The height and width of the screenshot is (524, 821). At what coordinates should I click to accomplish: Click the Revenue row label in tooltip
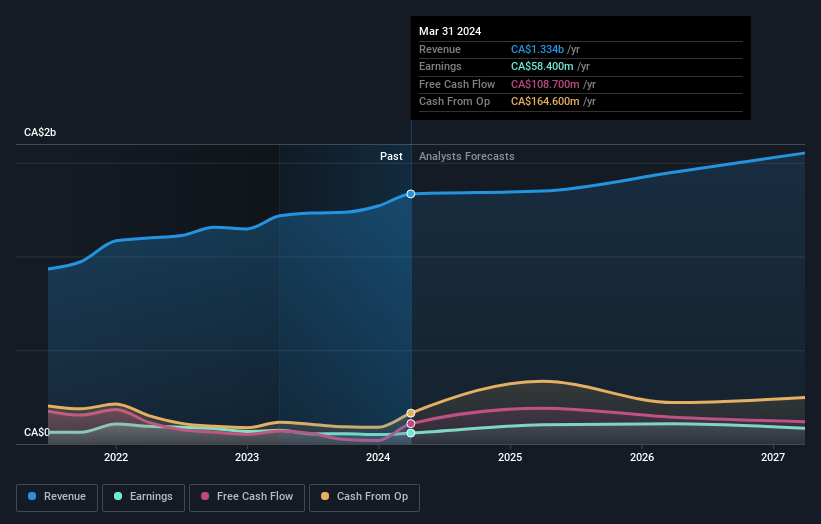coord(440,49)
